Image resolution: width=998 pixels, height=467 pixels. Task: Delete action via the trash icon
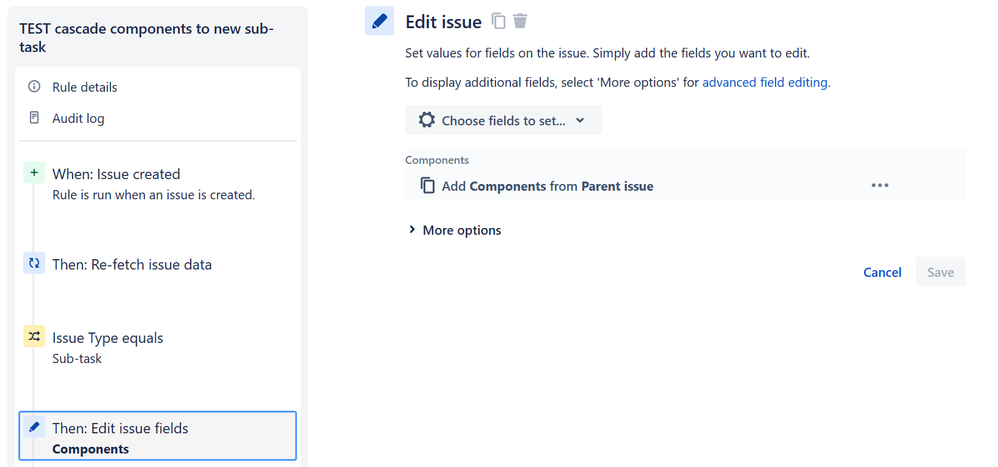tap(520, 21)
